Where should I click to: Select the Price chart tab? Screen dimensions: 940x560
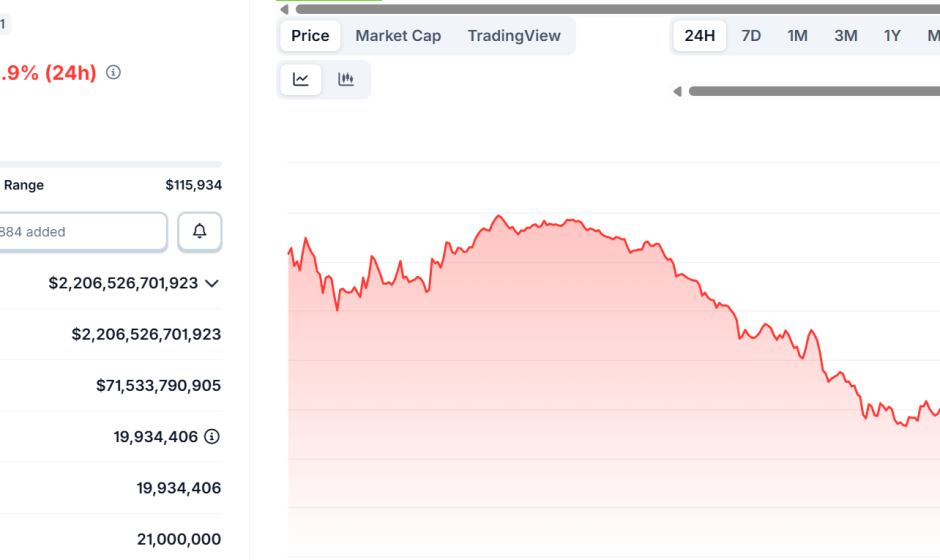point(310,36)
